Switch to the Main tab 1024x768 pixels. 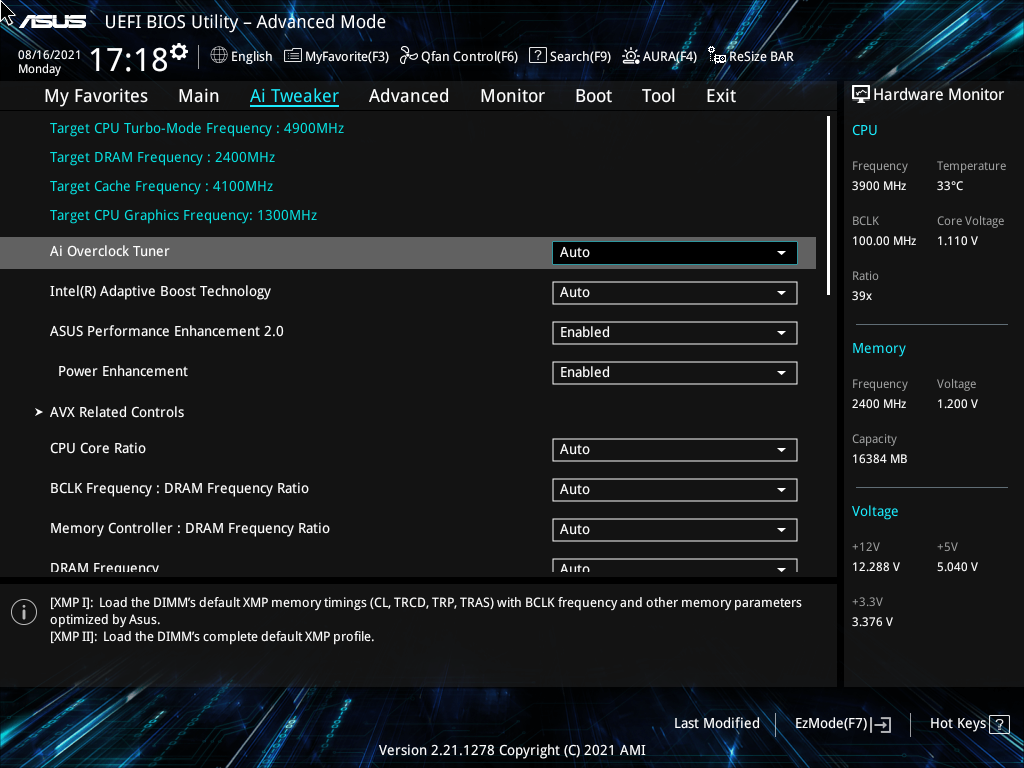click(199, 96)
